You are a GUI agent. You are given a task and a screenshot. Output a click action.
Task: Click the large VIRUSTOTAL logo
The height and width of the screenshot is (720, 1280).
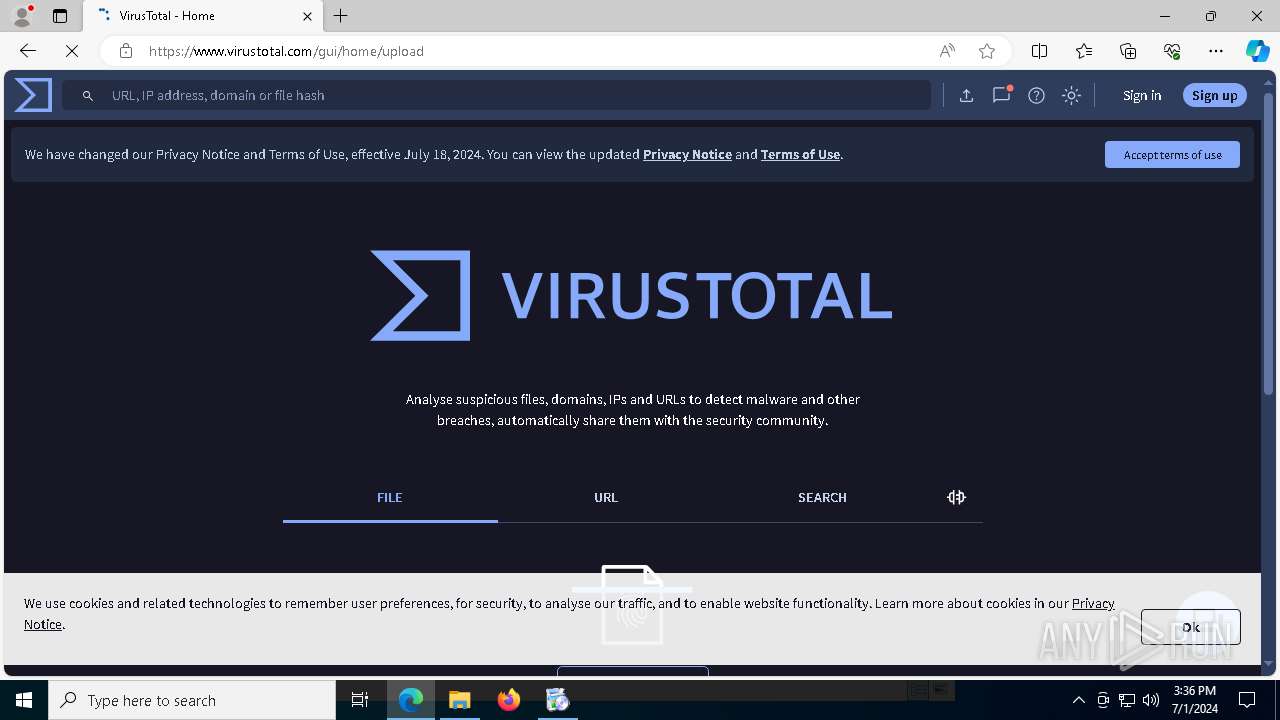tap(631, 295)
